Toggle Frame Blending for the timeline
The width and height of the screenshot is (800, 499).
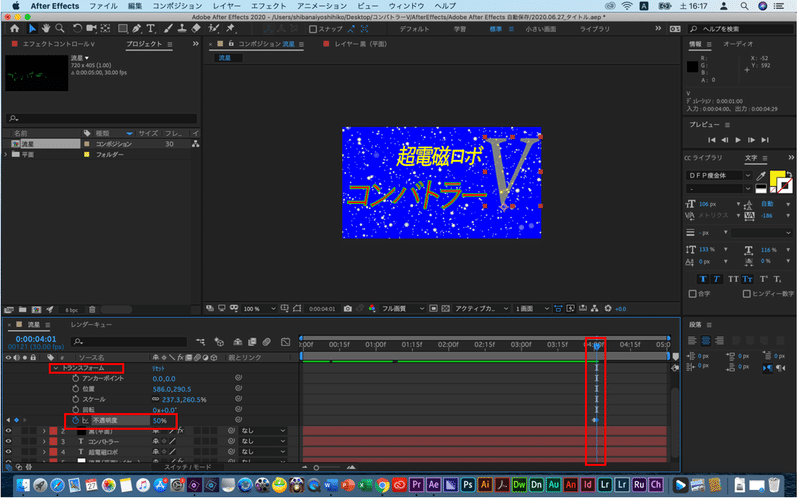(252, 342)
